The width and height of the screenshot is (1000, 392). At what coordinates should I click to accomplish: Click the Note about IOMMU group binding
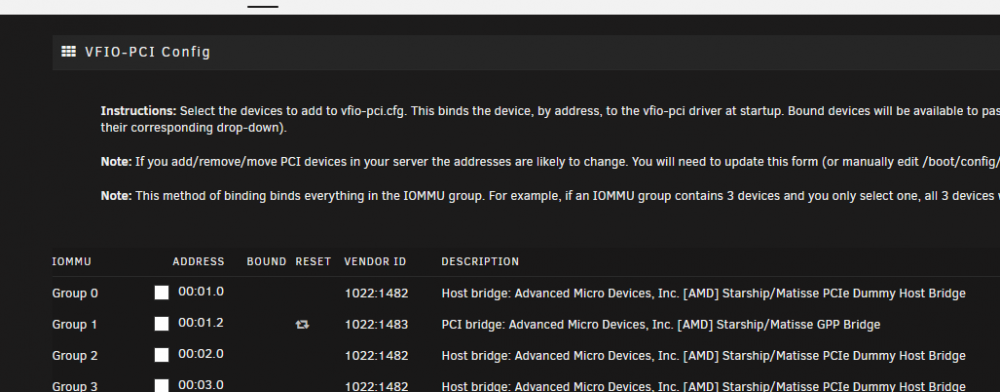[550, 196]
